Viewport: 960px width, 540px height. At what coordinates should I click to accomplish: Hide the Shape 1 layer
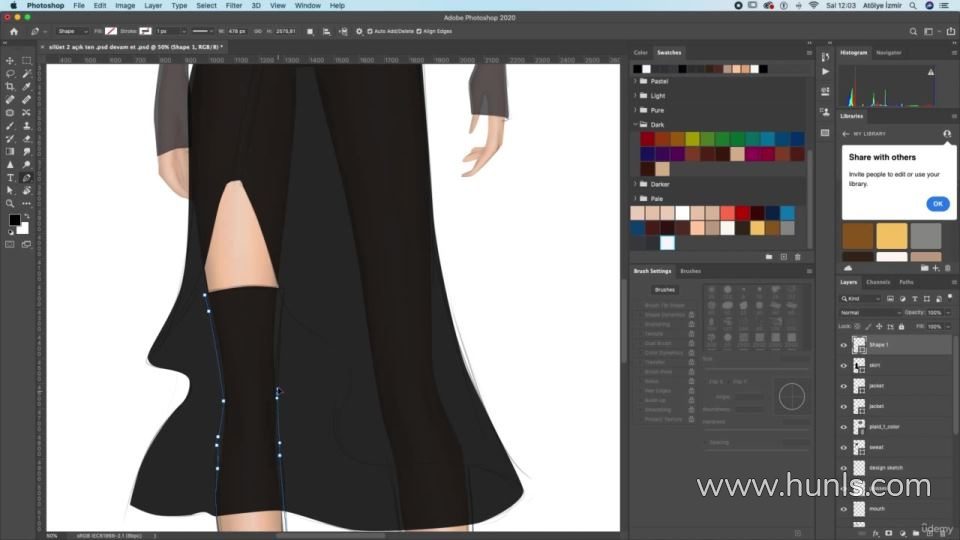click(x=843, y=345)
